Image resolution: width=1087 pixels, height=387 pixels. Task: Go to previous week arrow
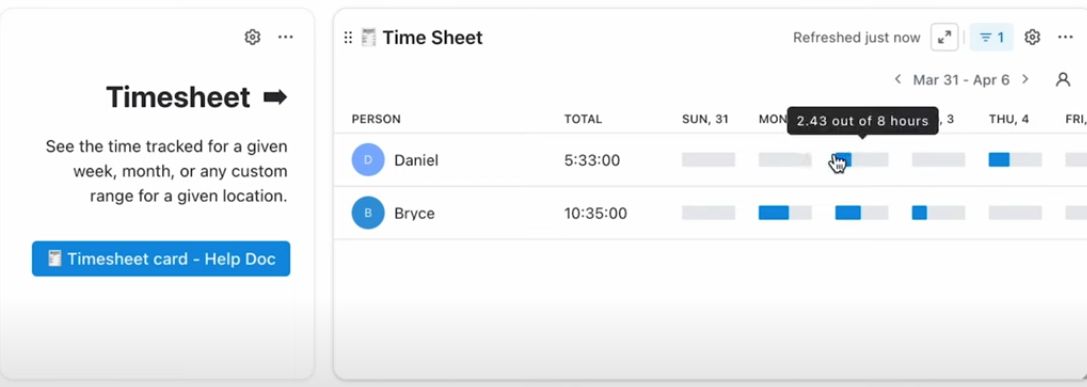pos(898,80)
